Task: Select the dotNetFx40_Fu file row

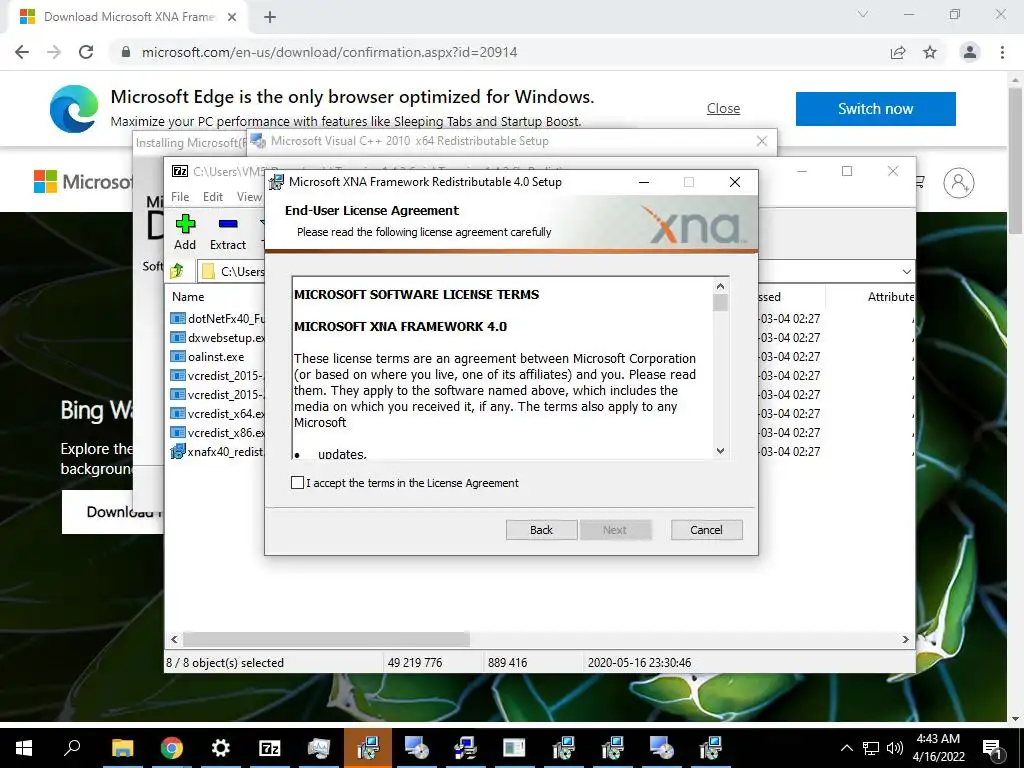Action: [217, 319]
